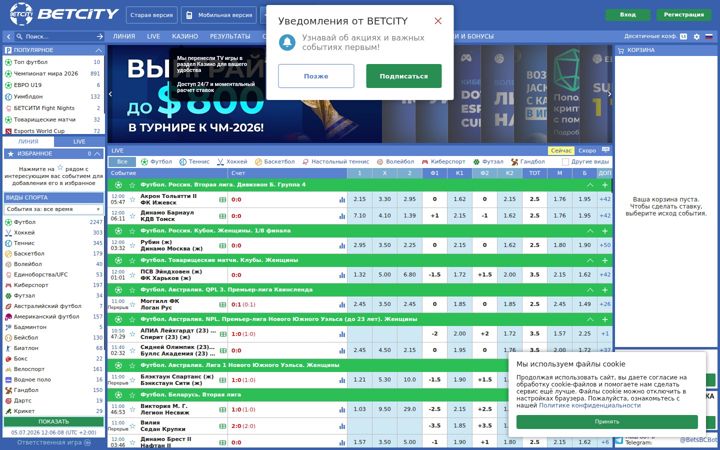Click the Вход button
The width and height of the screenshot is (720, 450).
click(x=628, y=15)
